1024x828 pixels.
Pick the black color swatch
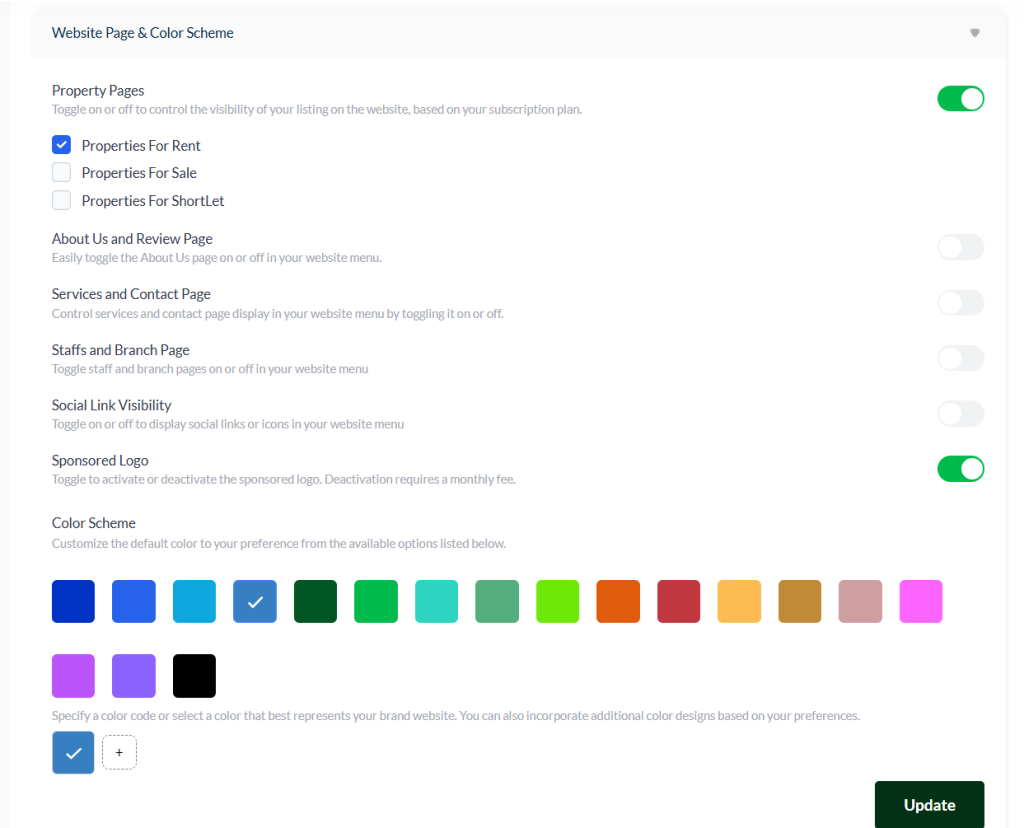tap(194, 676)
